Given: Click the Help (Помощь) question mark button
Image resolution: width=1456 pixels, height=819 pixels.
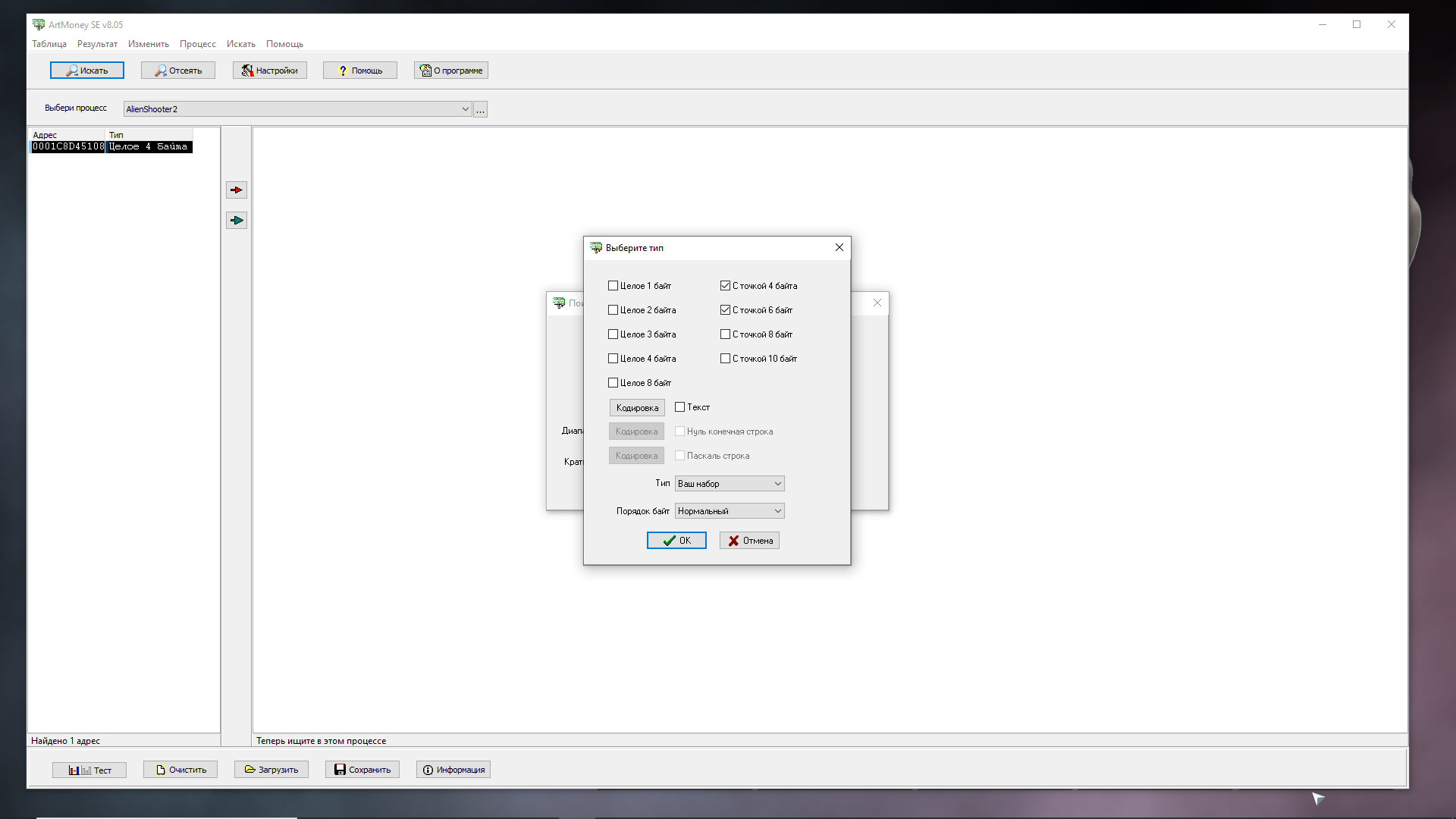Looking at the screenshot, I should coord(360,71).
